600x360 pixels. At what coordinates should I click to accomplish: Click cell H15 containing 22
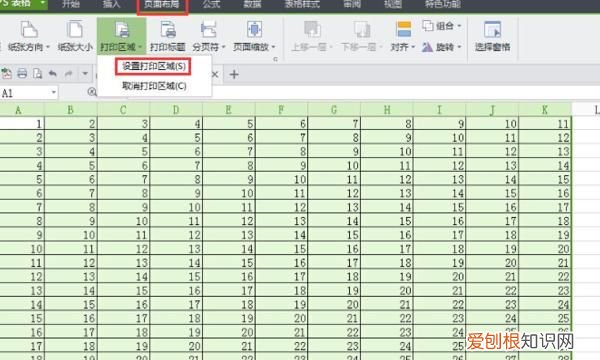click(387, 318)
